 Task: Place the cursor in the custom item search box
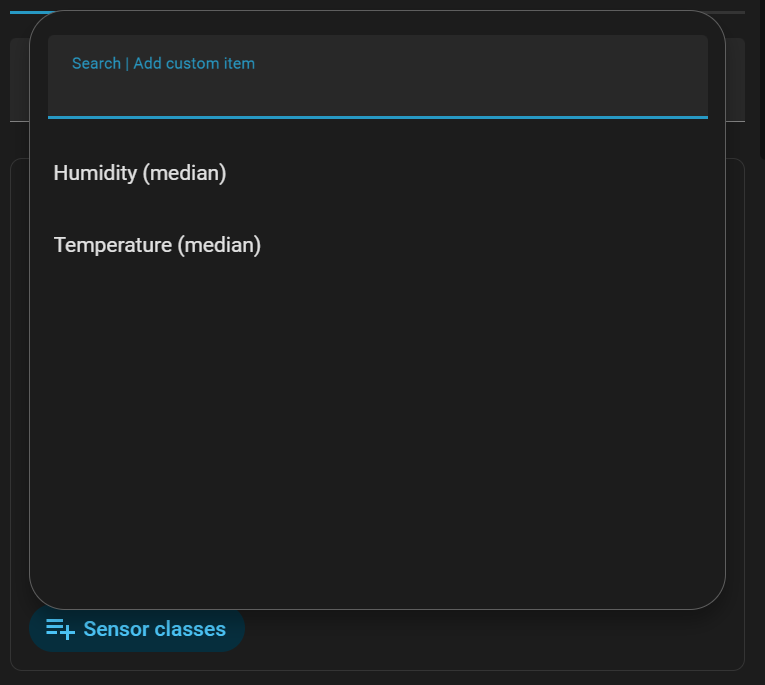click(377, 85)
